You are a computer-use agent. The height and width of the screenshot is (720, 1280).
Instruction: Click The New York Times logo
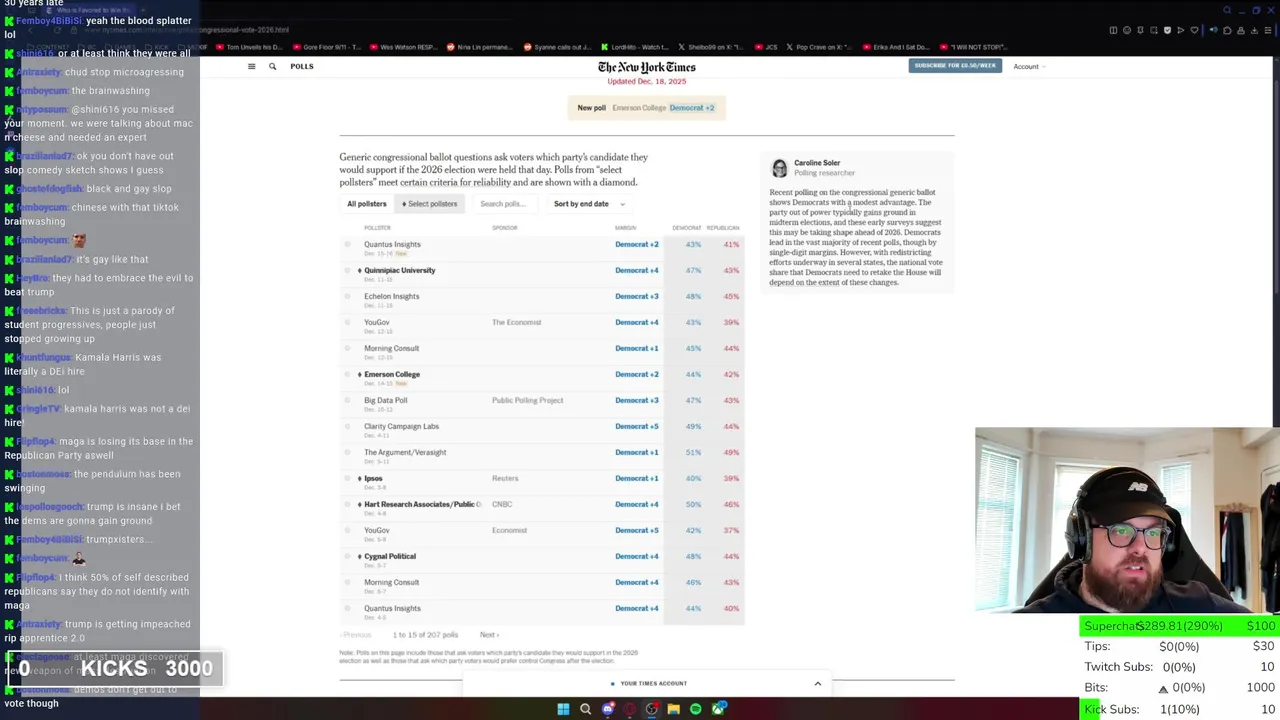coord(647,67)
